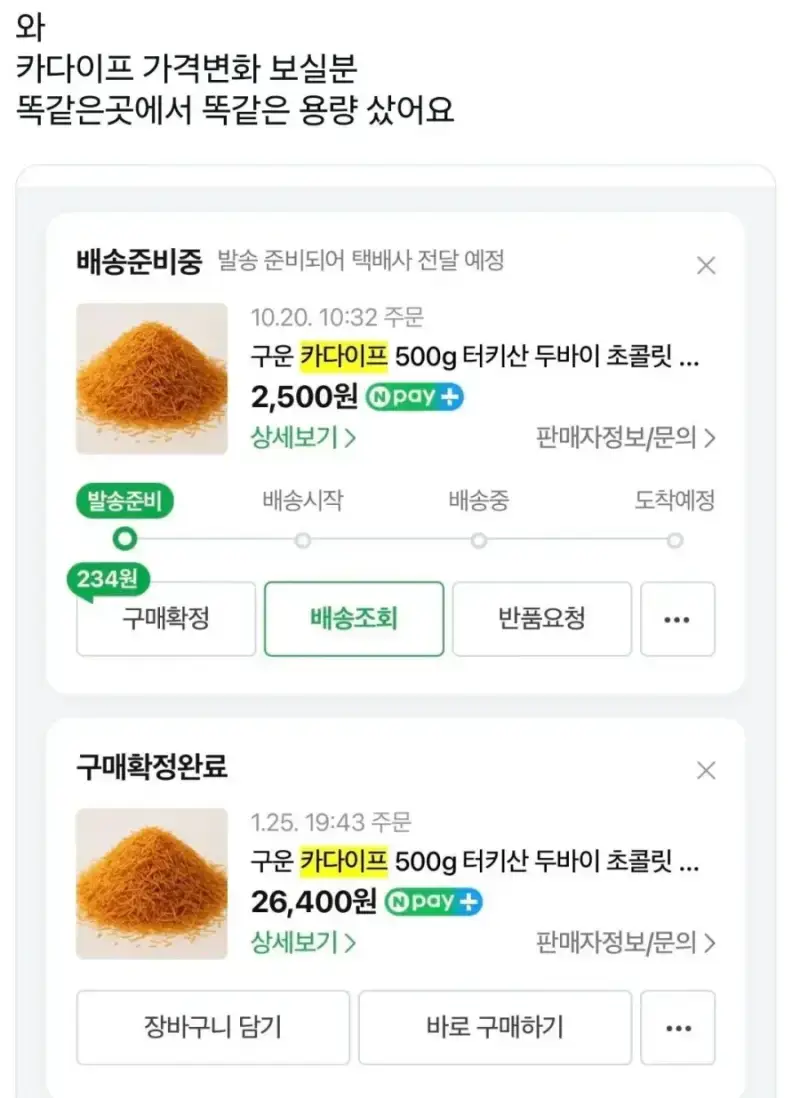The height and width of the screenshot is (1098, 800).
Task: Tap the Npay+ badge beside 26,400원
Action: point(434,902)
